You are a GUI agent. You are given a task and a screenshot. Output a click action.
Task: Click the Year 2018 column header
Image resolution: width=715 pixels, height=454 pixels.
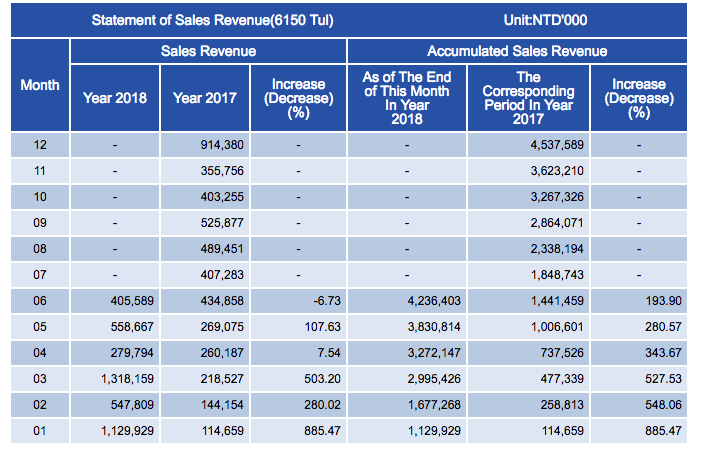[115, 98]
